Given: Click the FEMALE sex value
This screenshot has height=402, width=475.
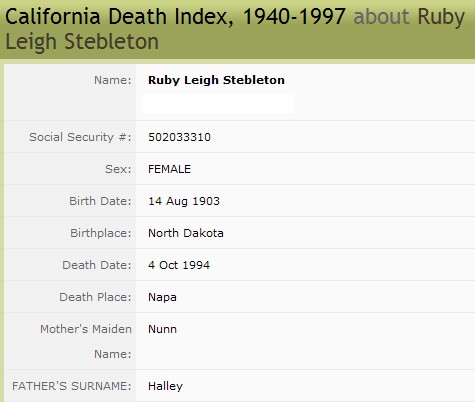Looking at the screenshot, I should click(169, 169).
